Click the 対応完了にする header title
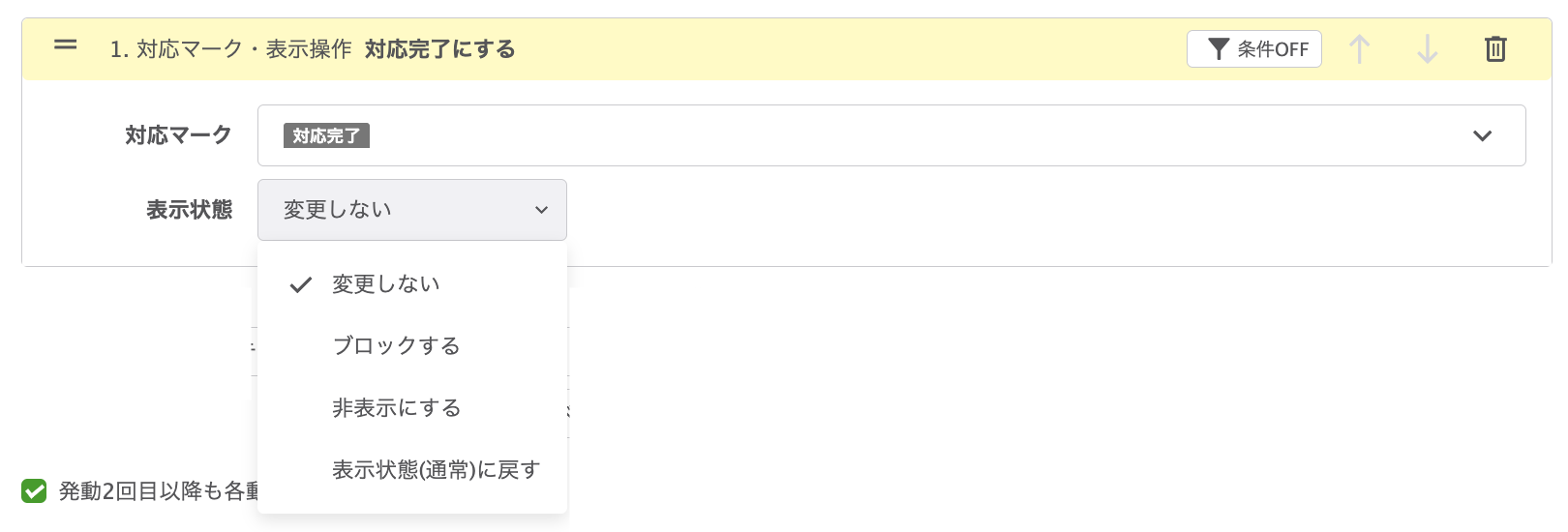 coord(439,49)
